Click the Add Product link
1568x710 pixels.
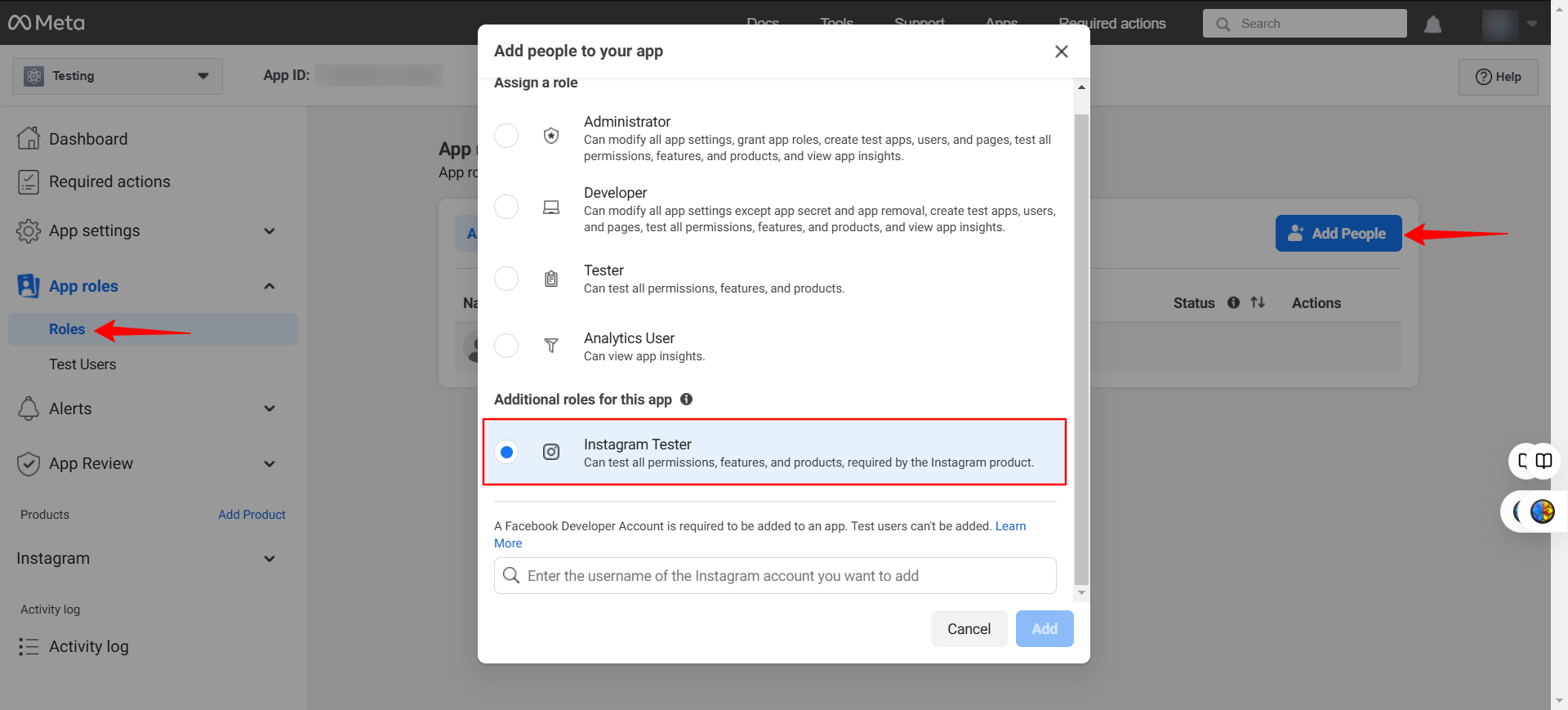pyautogui.click(x=252, y=515)
